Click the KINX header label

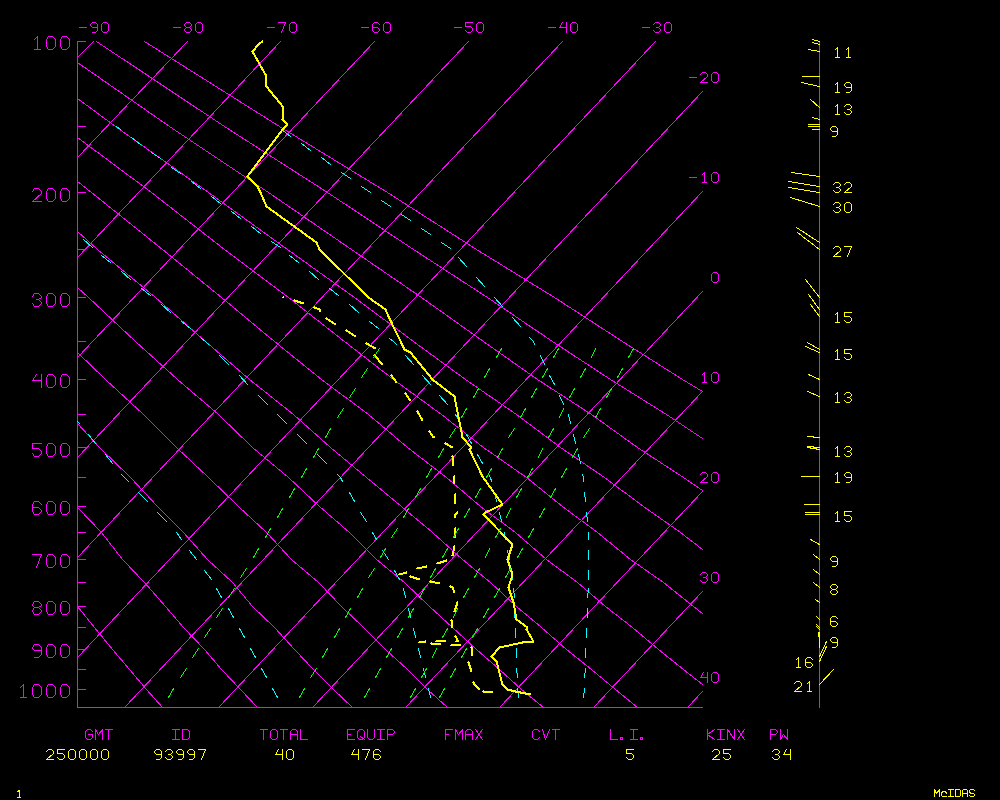point(726,735)
